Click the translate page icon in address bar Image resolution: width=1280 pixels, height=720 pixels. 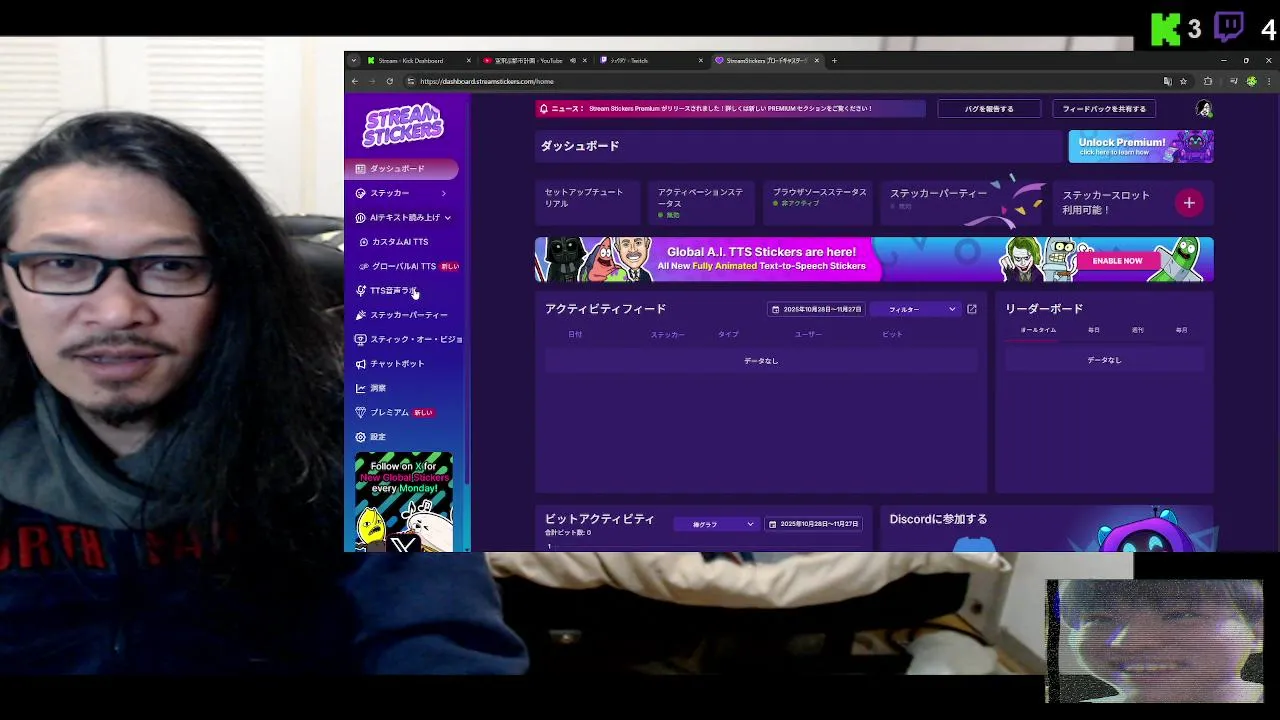(1167, 81)
